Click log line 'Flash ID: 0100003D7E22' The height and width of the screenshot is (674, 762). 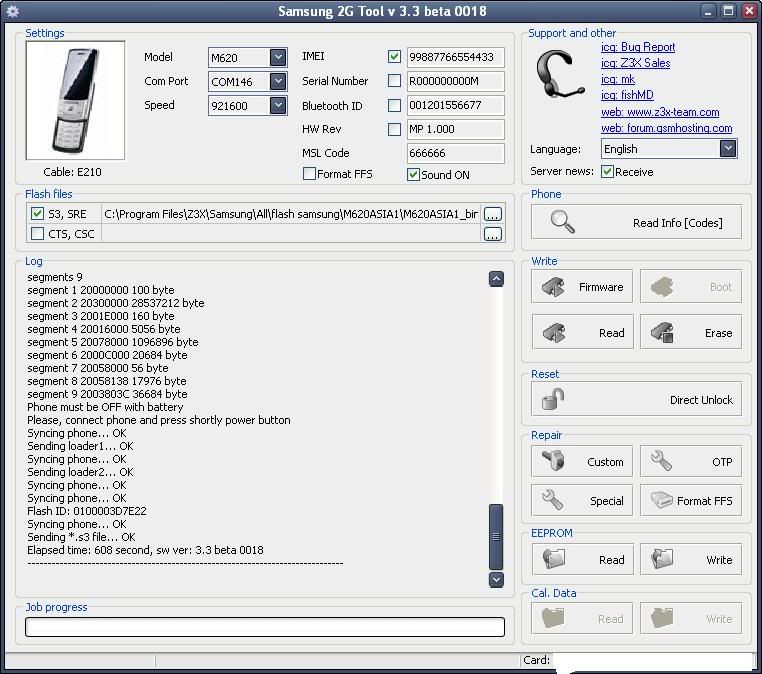click(x=87, y=511)
